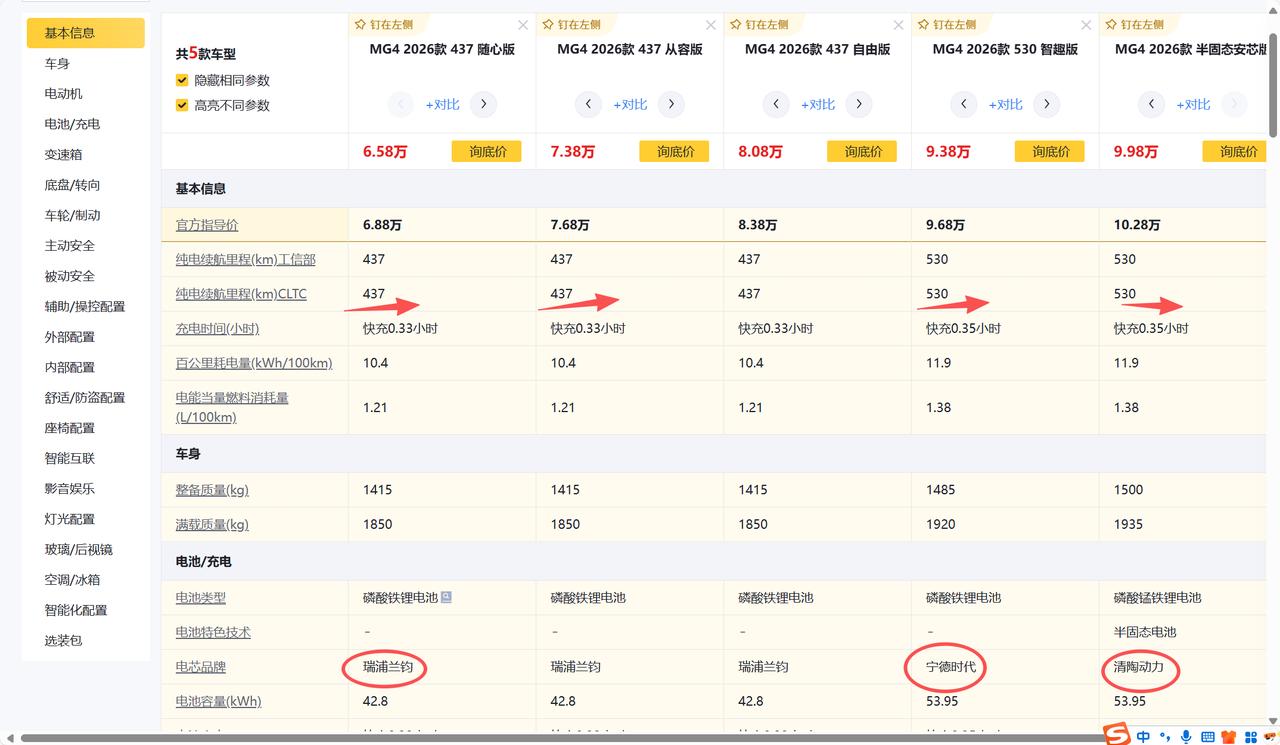This screenshot has width=1280, height=745.
Task: Add MG4 437 随心版 to comparison via +对比
Action: tap(442, 104)
